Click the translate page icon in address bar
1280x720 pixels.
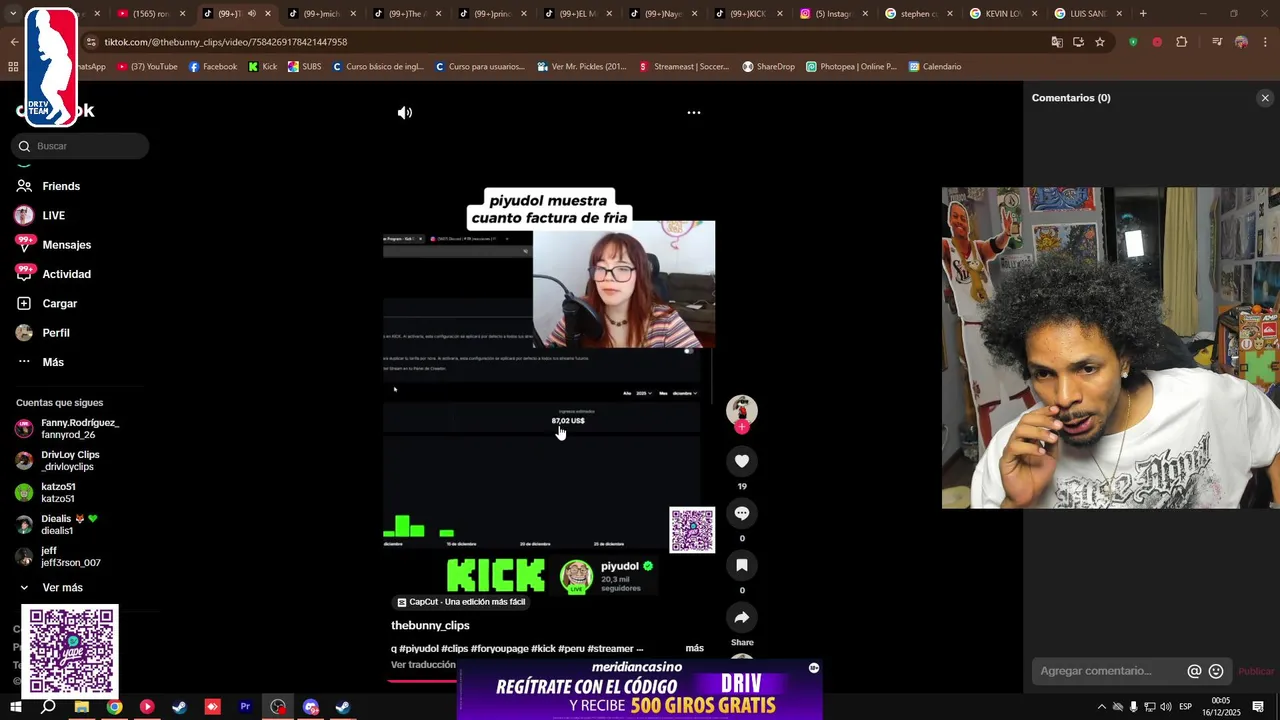1057,42
